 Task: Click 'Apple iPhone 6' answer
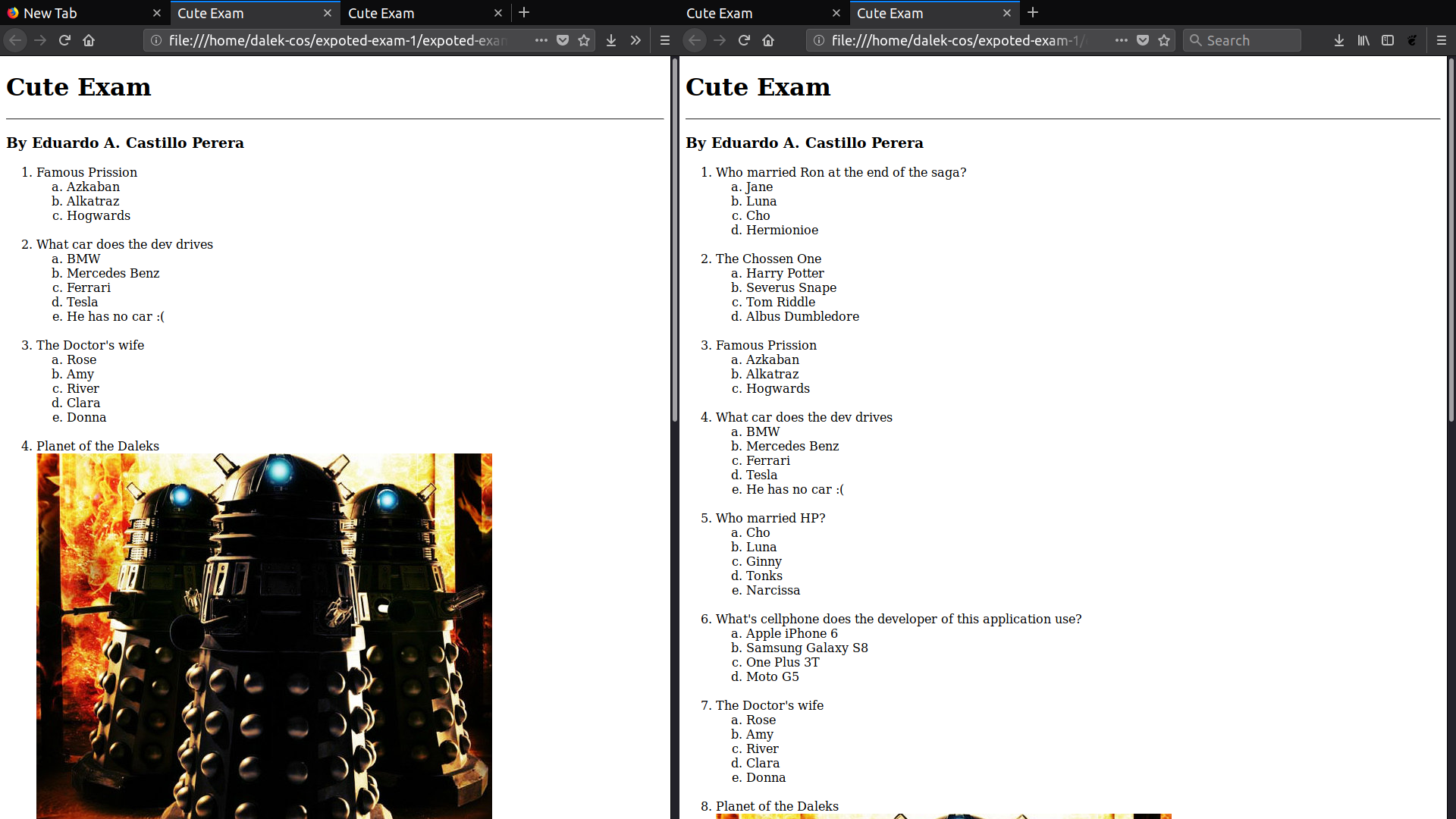click(792, 633)
